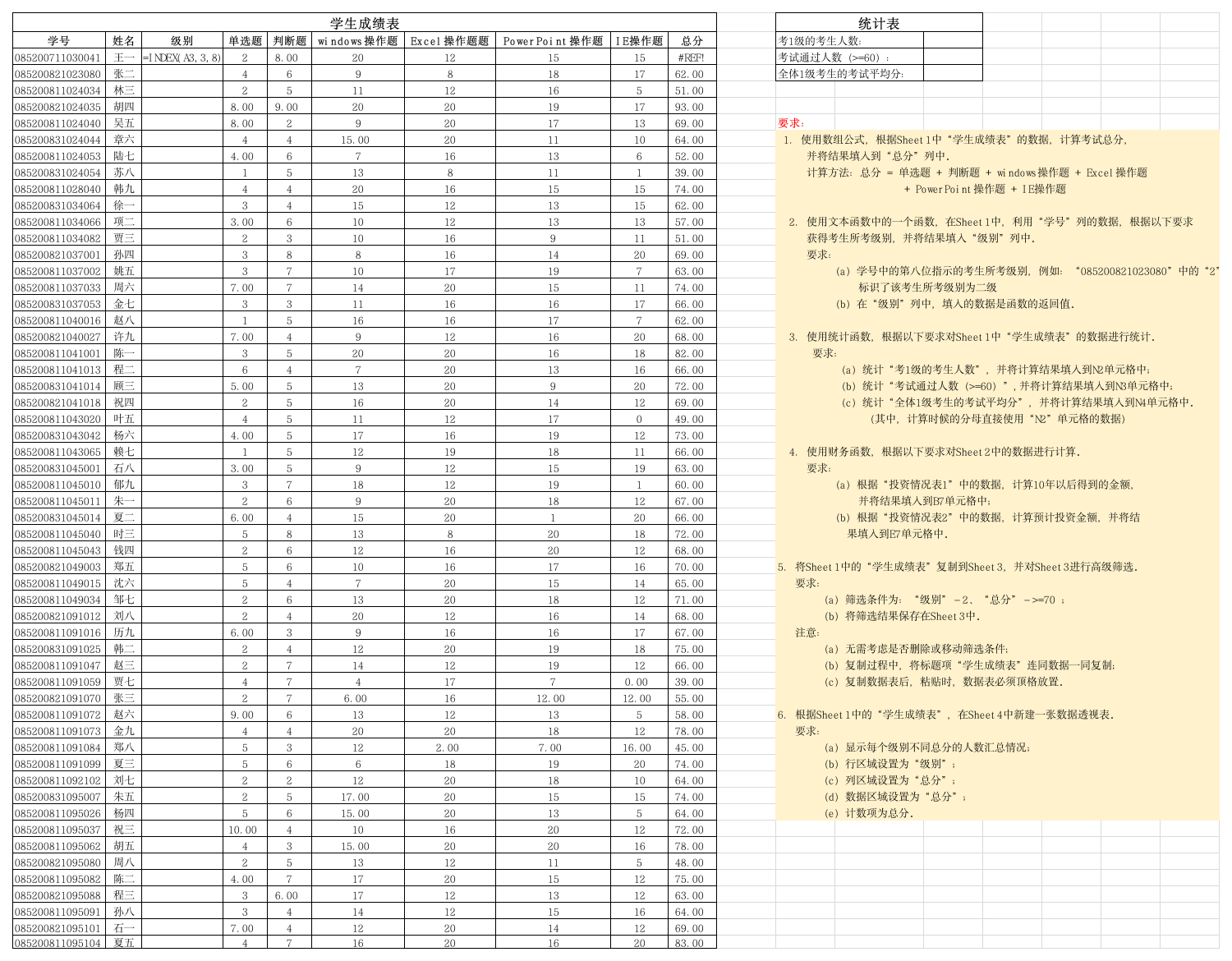Click the name cell 顾三
Viewport: 1232px width, 961px height.
(123, 386)
